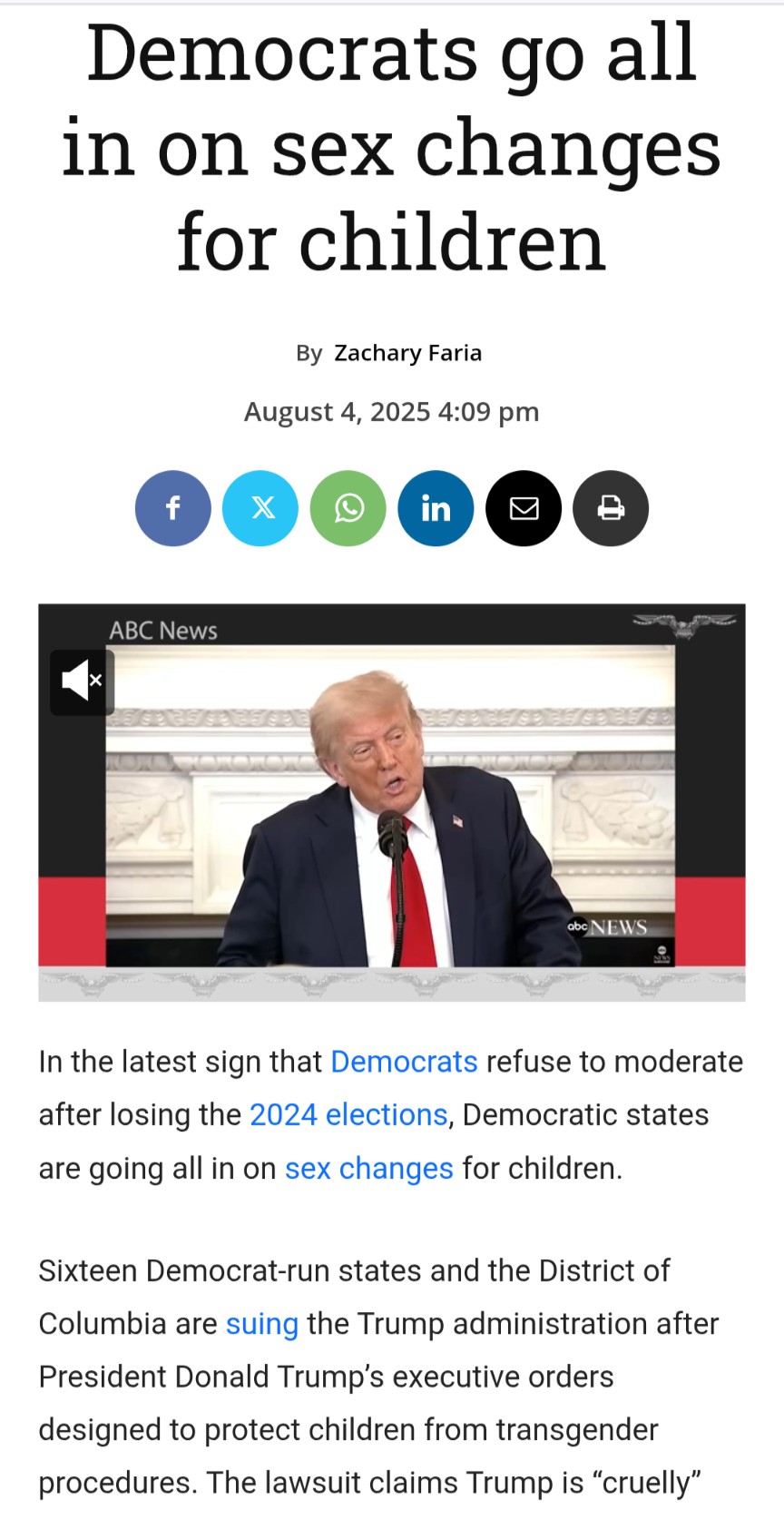
Task: Share article on Facebook
Action: pyautogui.click(x=173, y=508)
